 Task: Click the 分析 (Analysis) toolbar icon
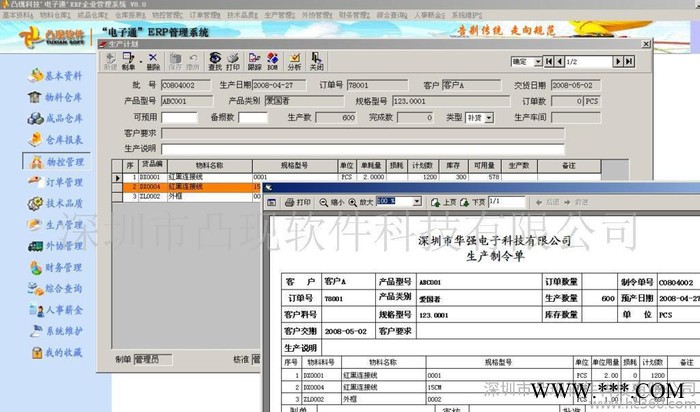294,61
